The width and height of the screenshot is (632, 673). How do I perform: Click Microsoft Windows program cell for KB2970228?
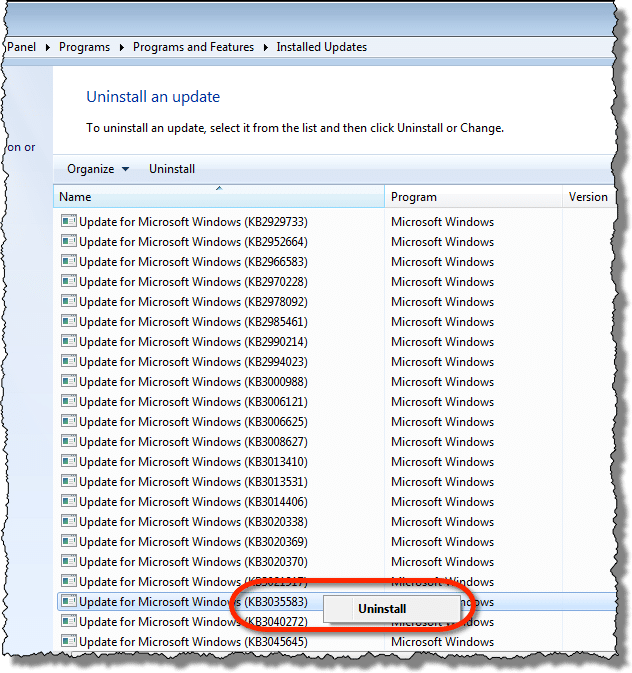(x=442, y=282)
